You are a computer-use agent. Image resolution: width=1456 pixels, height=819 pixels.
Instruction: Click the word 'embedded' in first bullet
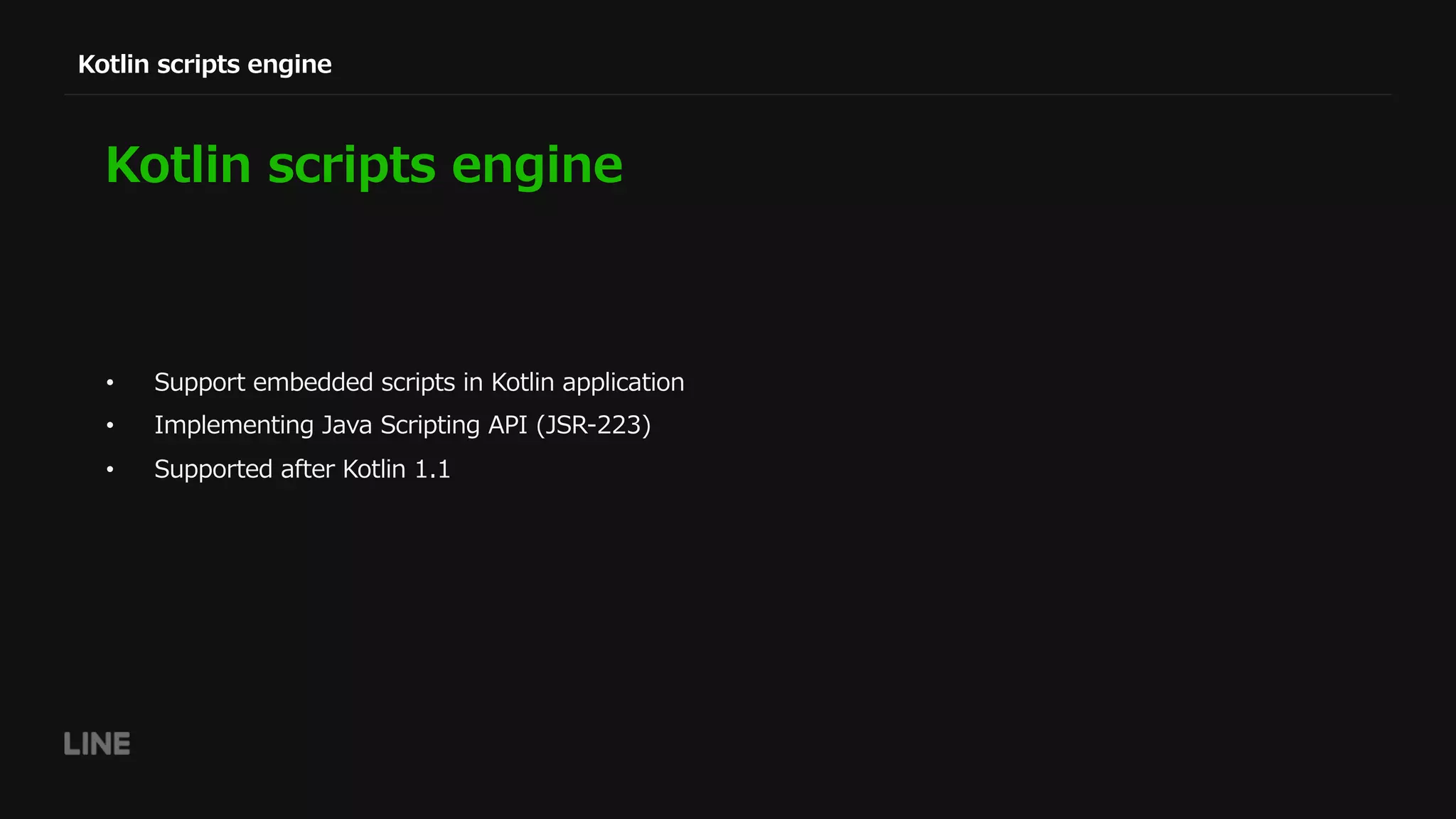click(313, 382)
